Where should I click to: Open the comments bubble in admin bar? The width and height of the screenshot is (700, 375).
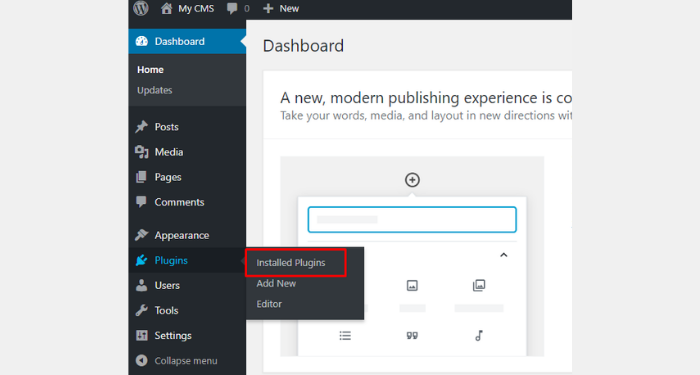click(238, 8)
